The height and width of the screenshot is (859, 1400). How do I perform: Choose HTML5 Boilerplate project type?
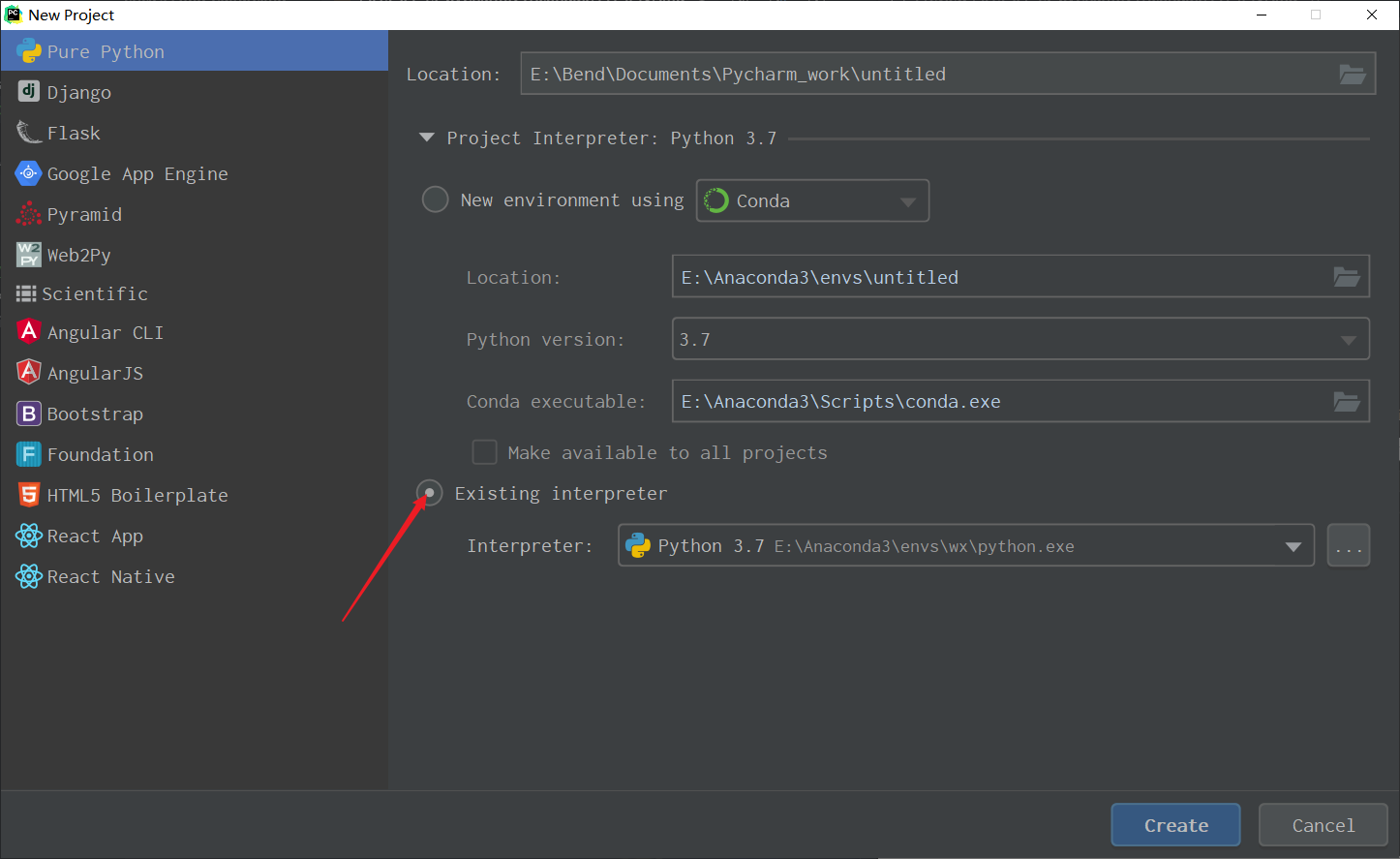tap(195, 495)
